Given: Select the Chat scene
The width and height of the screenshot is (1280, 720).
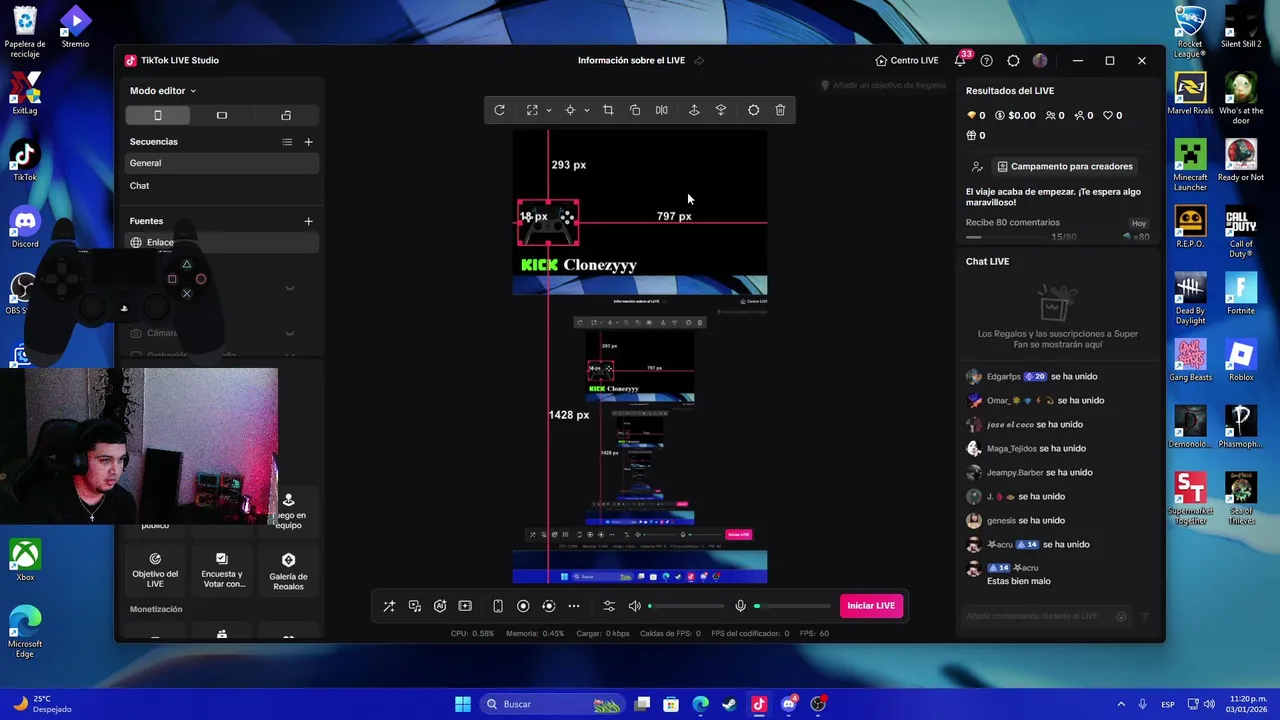Looking at the screenshot, I should click(222, 186).
